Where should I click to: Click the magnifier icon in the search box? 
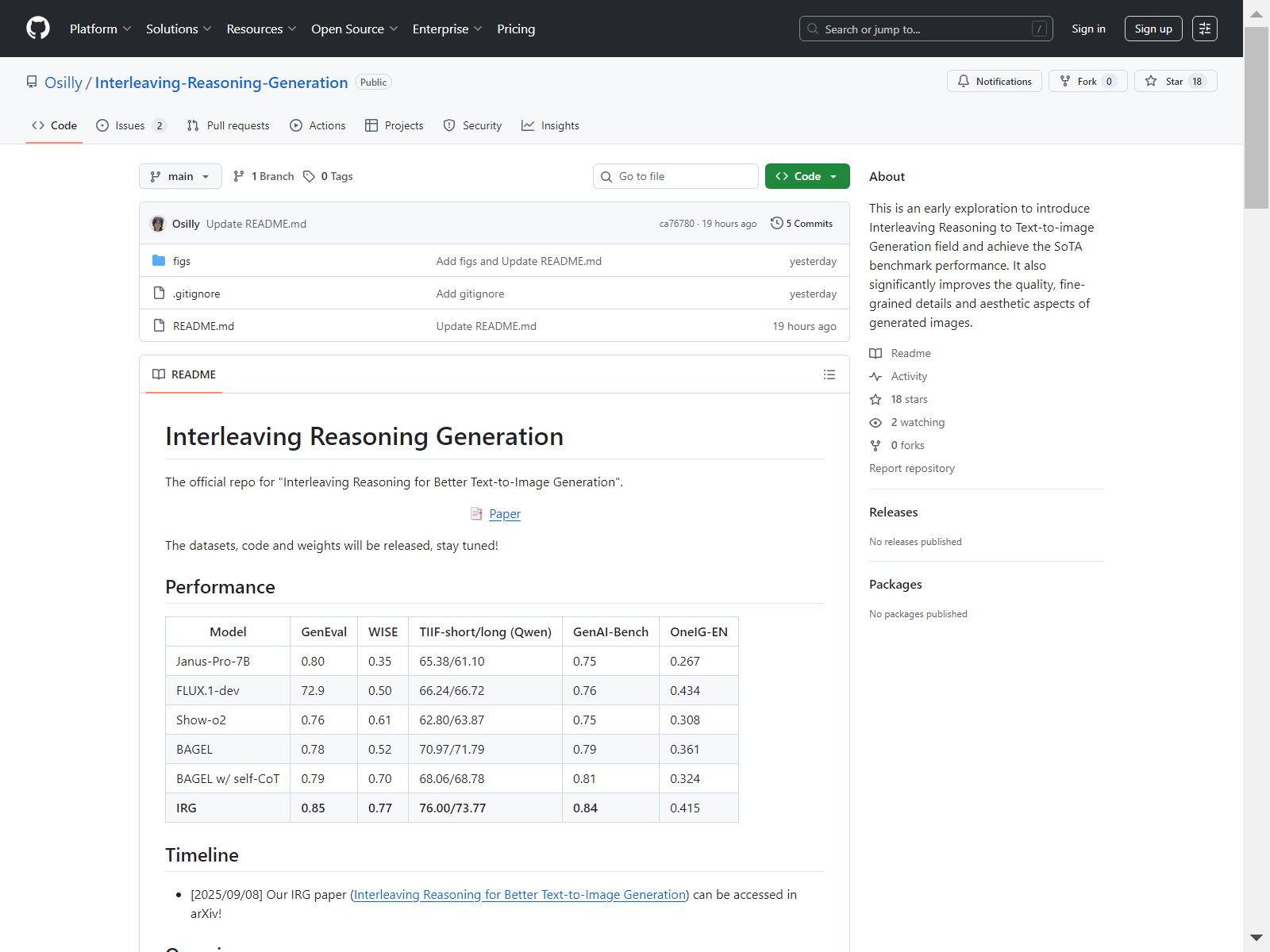coord(813,29)
